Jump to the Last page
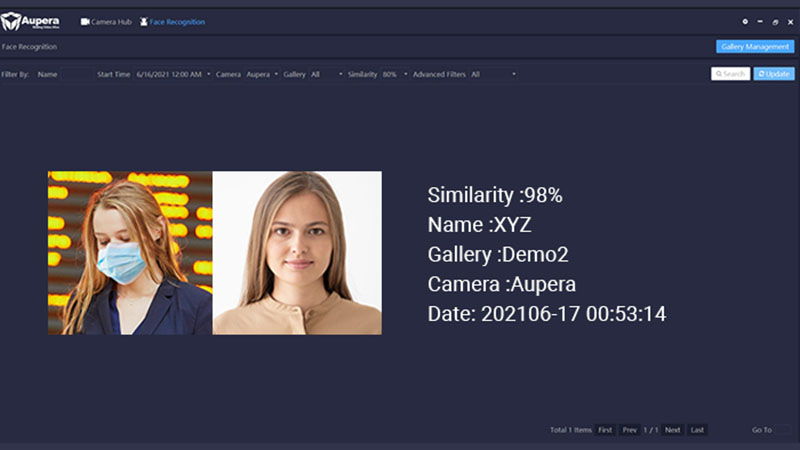Image resolution: width=800 pixels, height=450 pixels. tap(697, 430)
